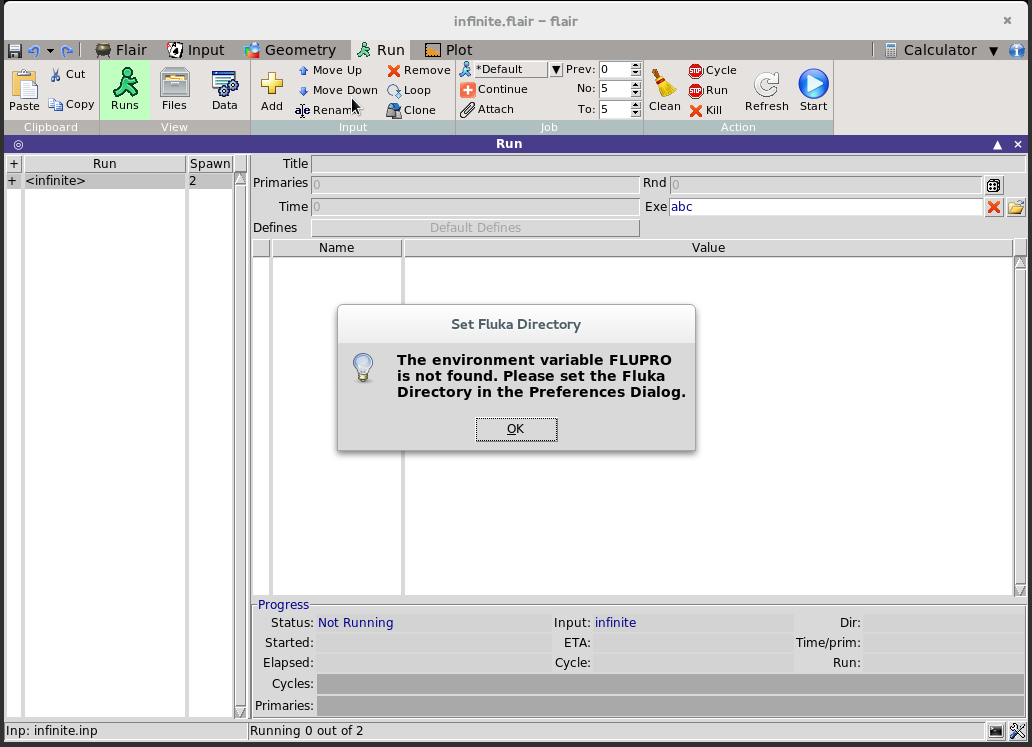Click the Name column header
Image resolution: width=1032 pixels, height=747 pixels.
(337, 248)
